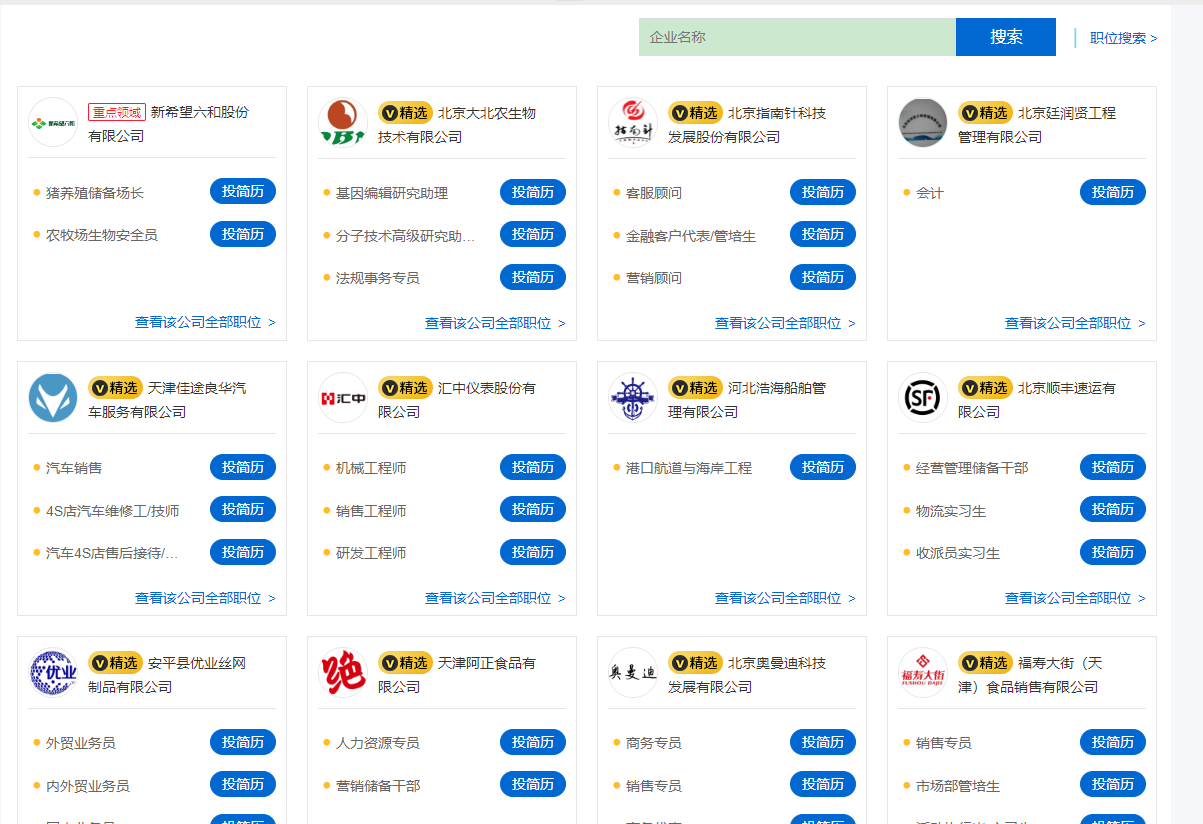
Task: Submit resume for 猪养殖储备场长
Action: [x=242, y=192]
